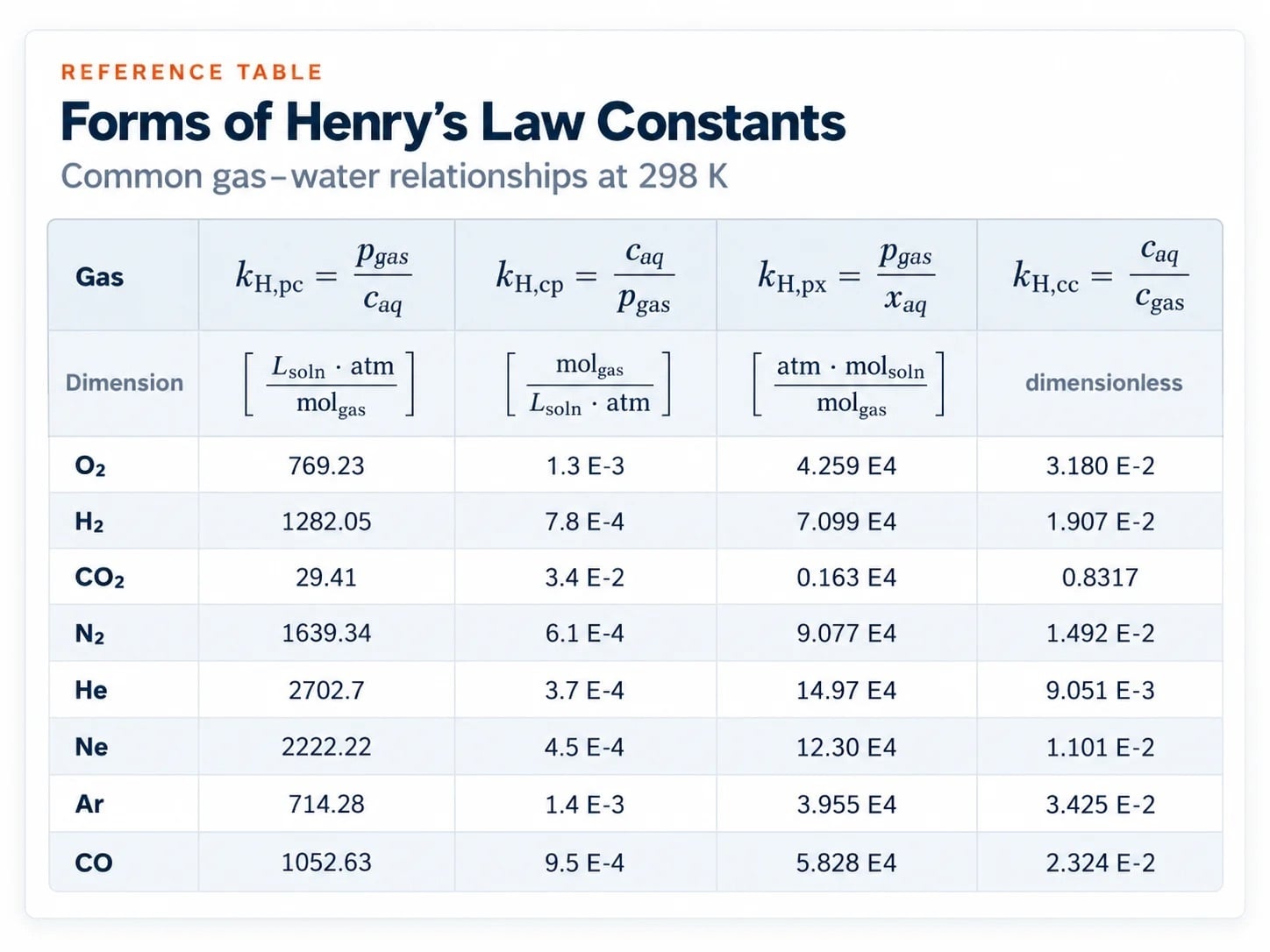Select the value 1052.63 for CO
Screen dimensions: 1270x952
326,863
